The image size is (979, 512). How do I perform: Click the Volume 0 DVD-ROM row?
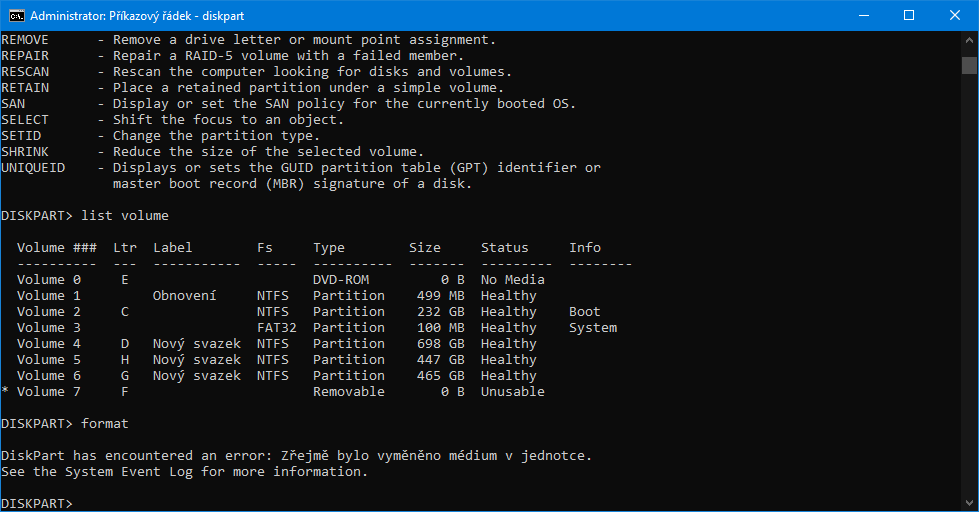coord(280,280)
